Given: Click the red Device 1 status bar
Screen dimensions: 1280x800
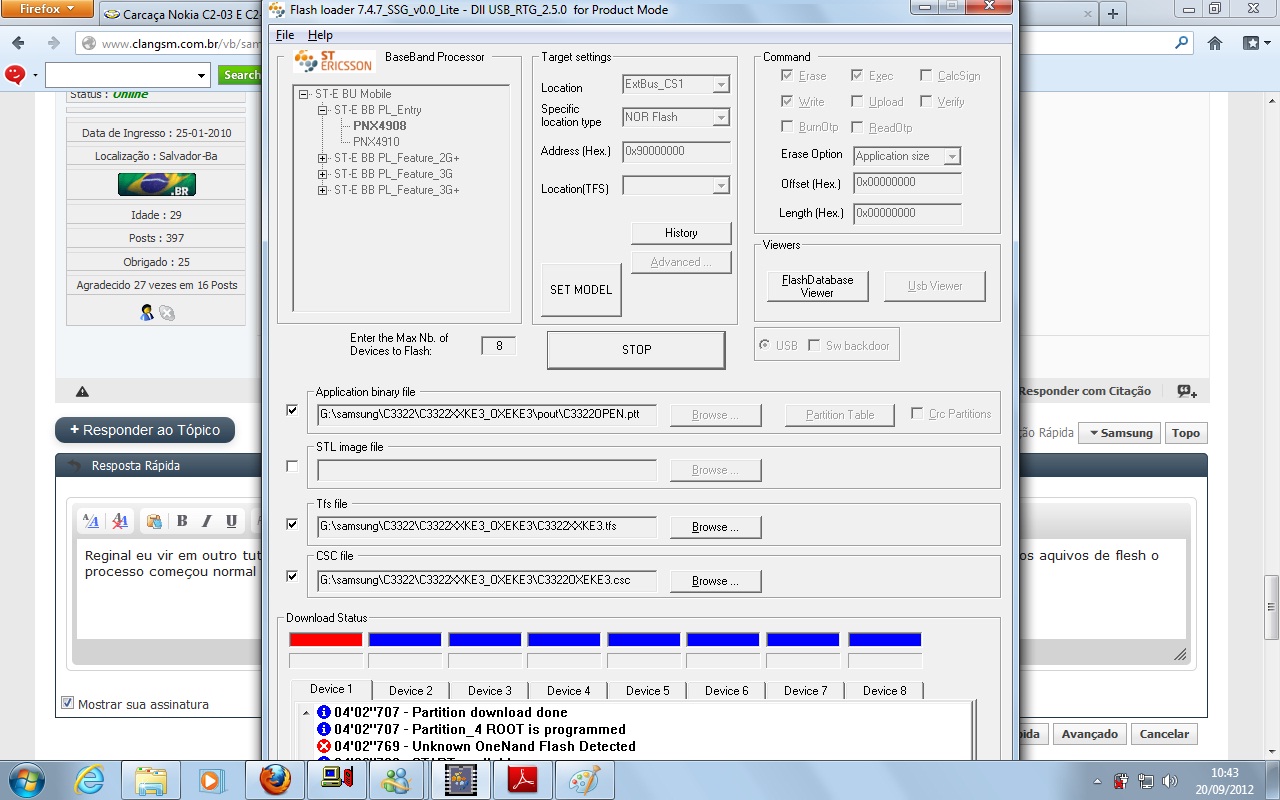Looking at the screenshot, I should tap(326, 640).
